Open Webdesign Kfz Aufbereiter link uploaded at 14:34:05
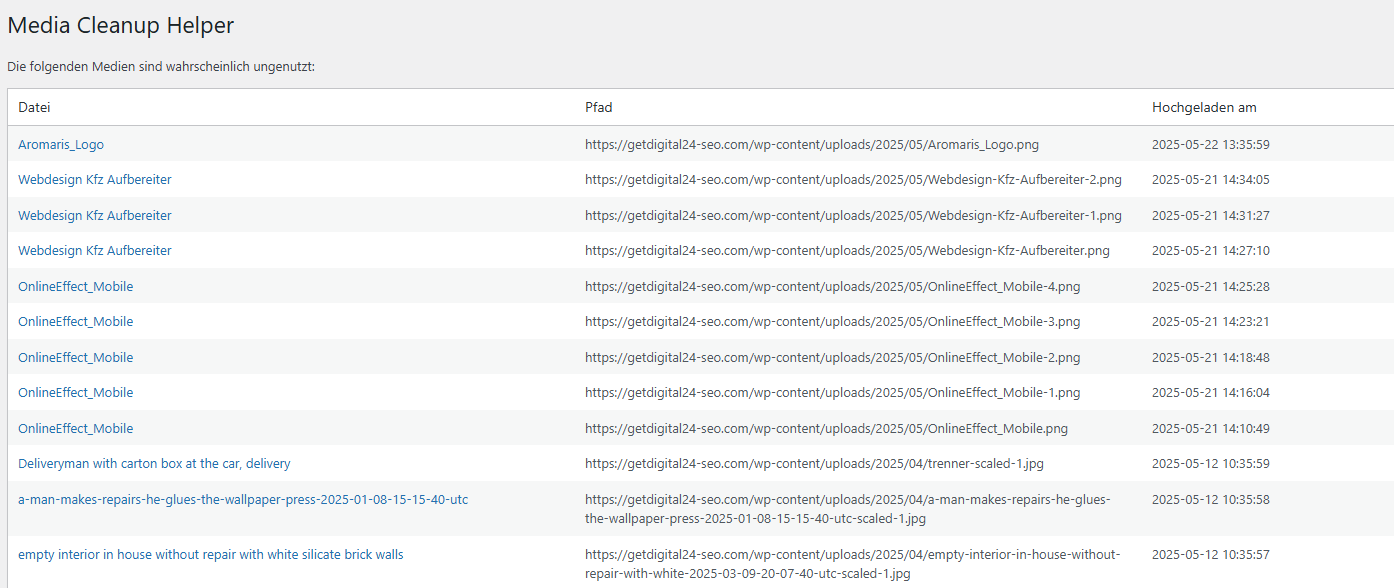 (x=95, y=180)
